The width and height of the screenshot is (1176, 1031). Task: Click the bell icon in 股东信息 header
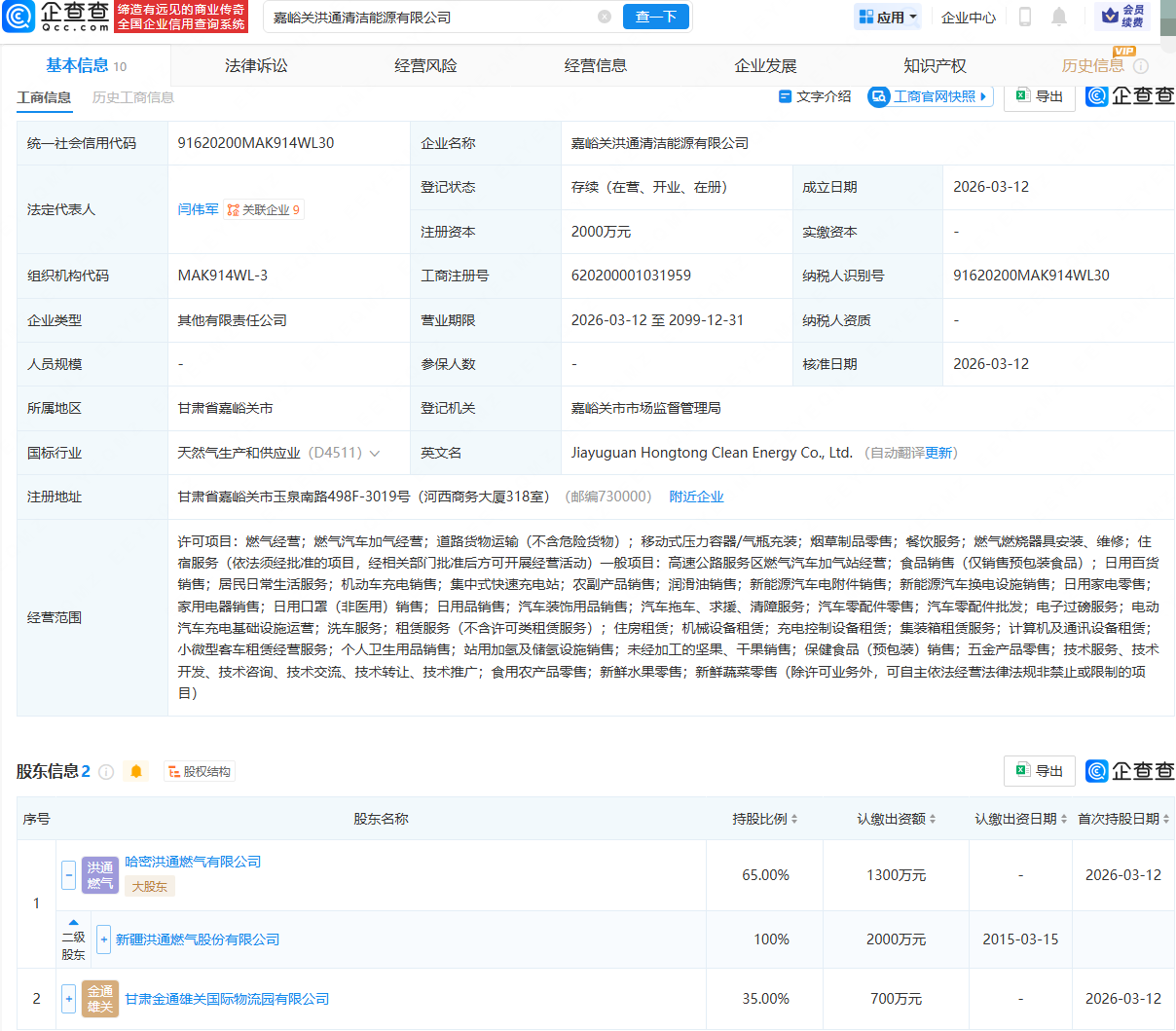pos(136,770)
